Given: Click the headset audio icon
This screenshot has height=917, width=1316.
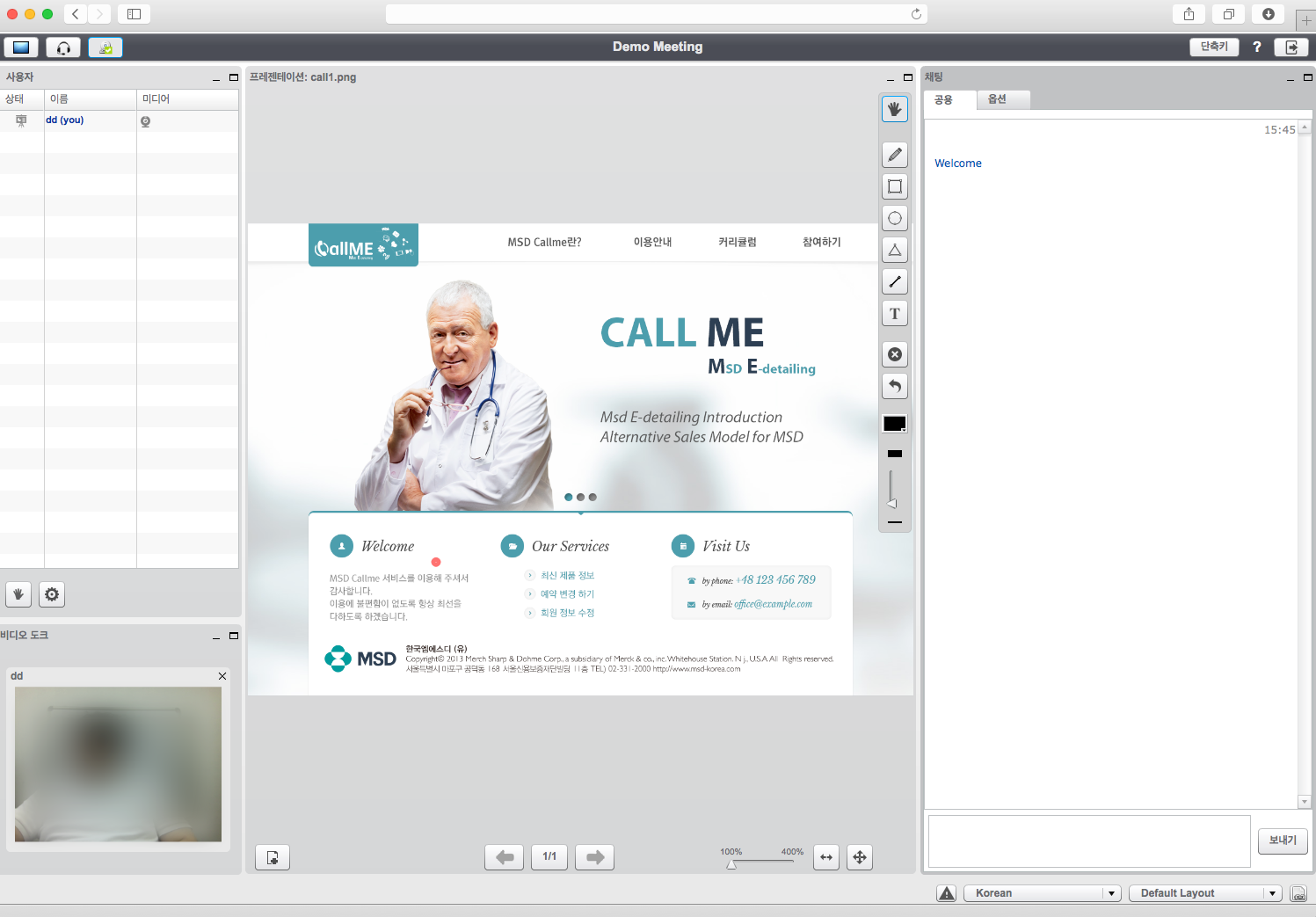Looking at the screenshot, I should coord(63,47).
